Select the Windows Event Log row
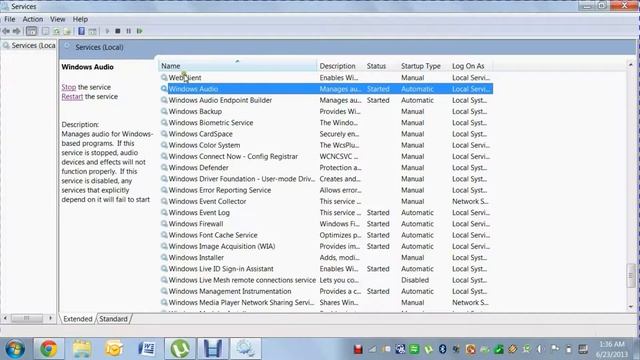Viewport: 640px width, 360px height. [x=327, y=213]
